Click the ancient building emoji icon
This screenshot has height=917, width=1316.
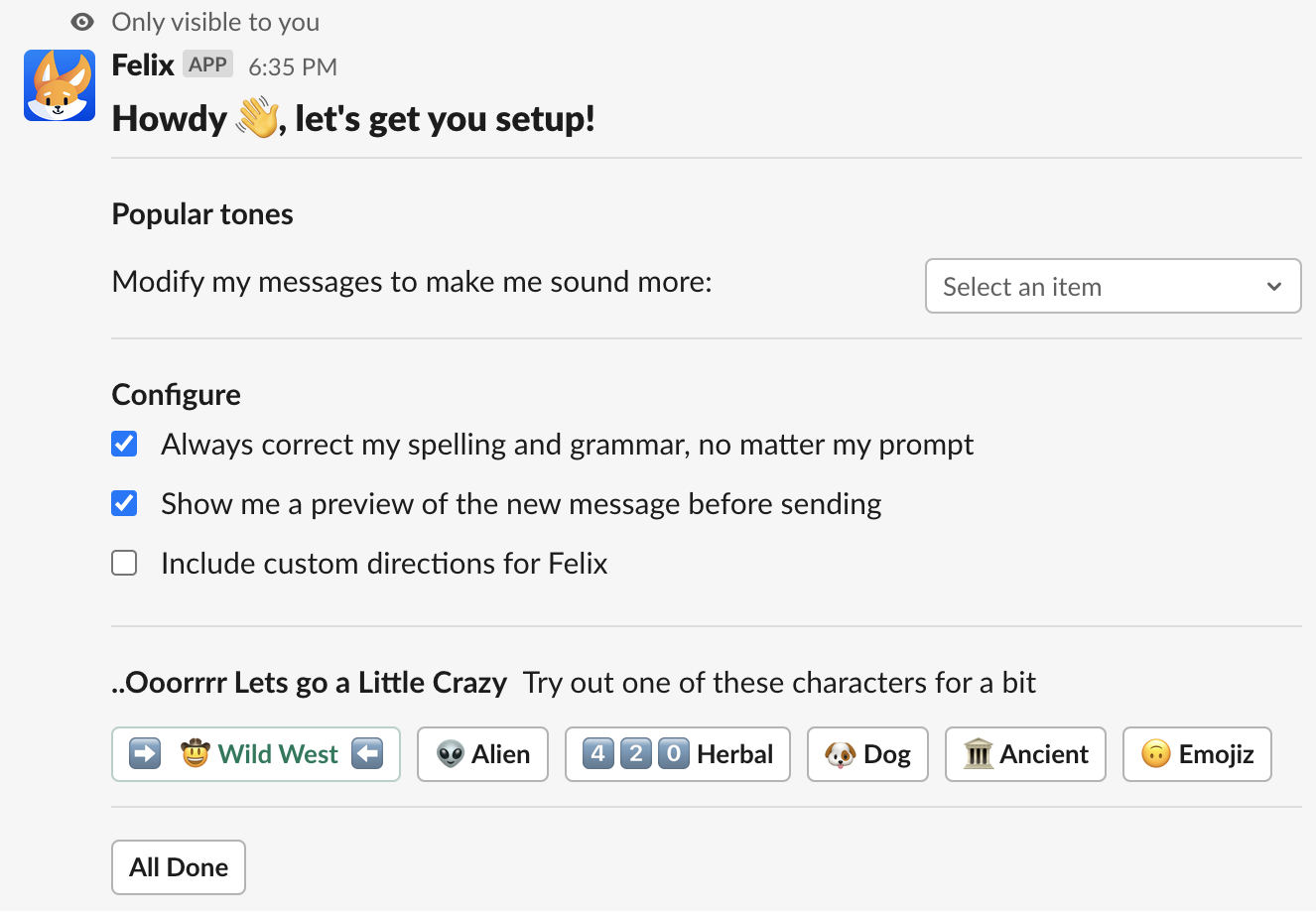point(979,754)
